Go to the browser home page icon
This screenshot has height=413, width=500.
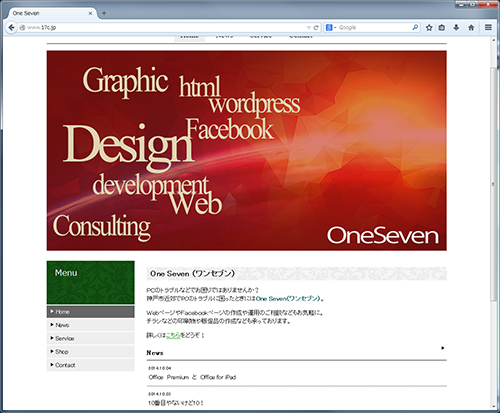[x=471, y=28]
